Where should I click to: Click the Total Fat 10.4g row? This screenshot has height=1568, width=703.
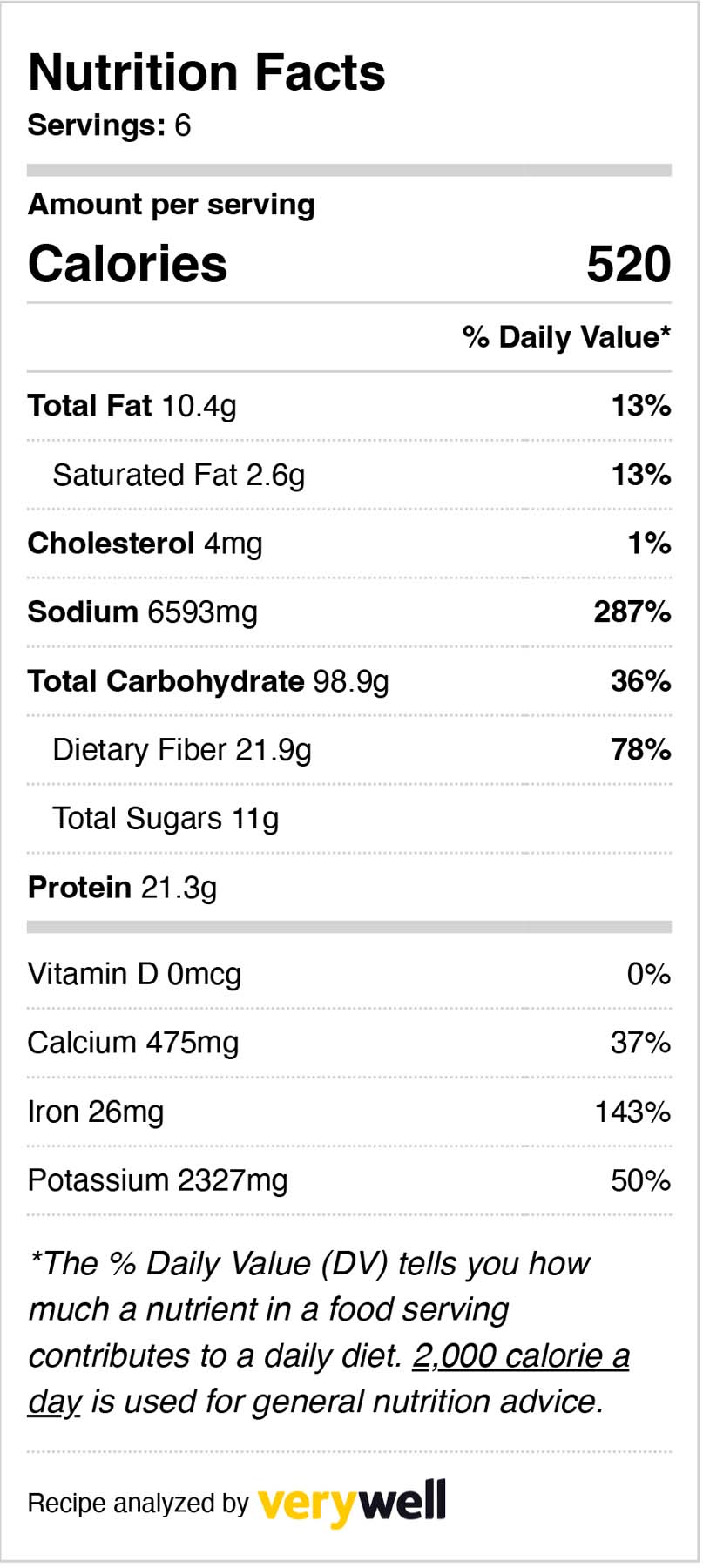click(132, 406)
